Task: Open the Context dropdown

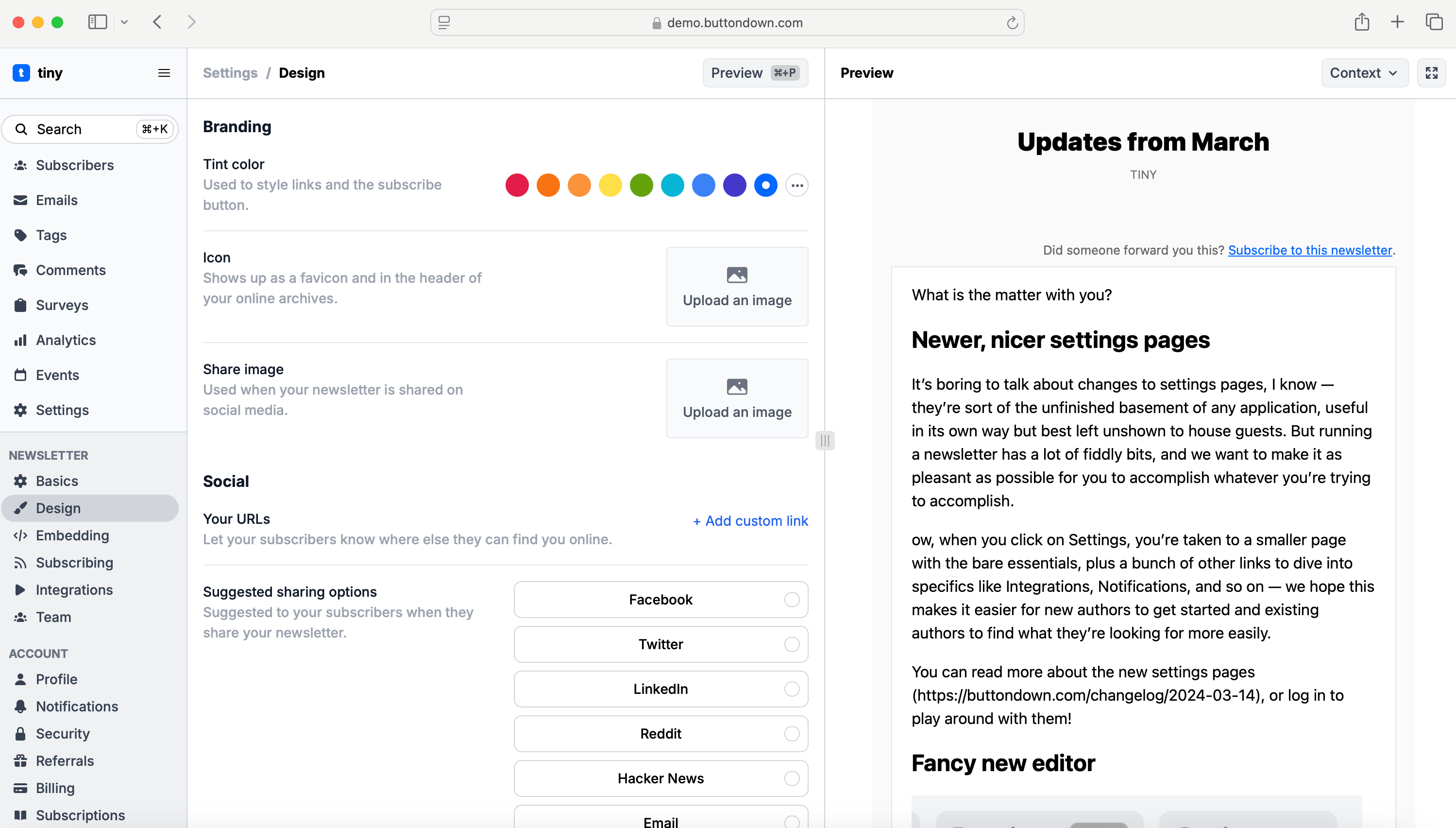Action: click(1364, 73)
